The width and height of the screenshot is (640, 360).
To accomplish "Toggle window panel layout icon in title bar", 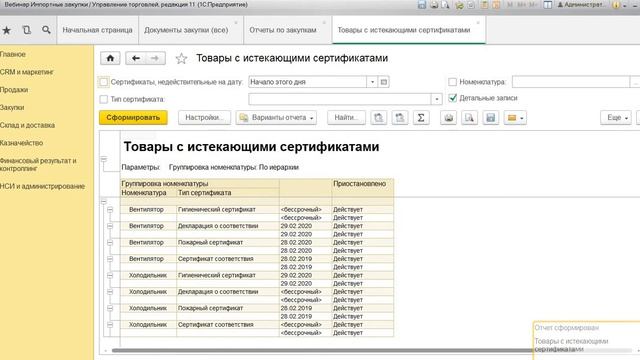I will click(548, 5).
